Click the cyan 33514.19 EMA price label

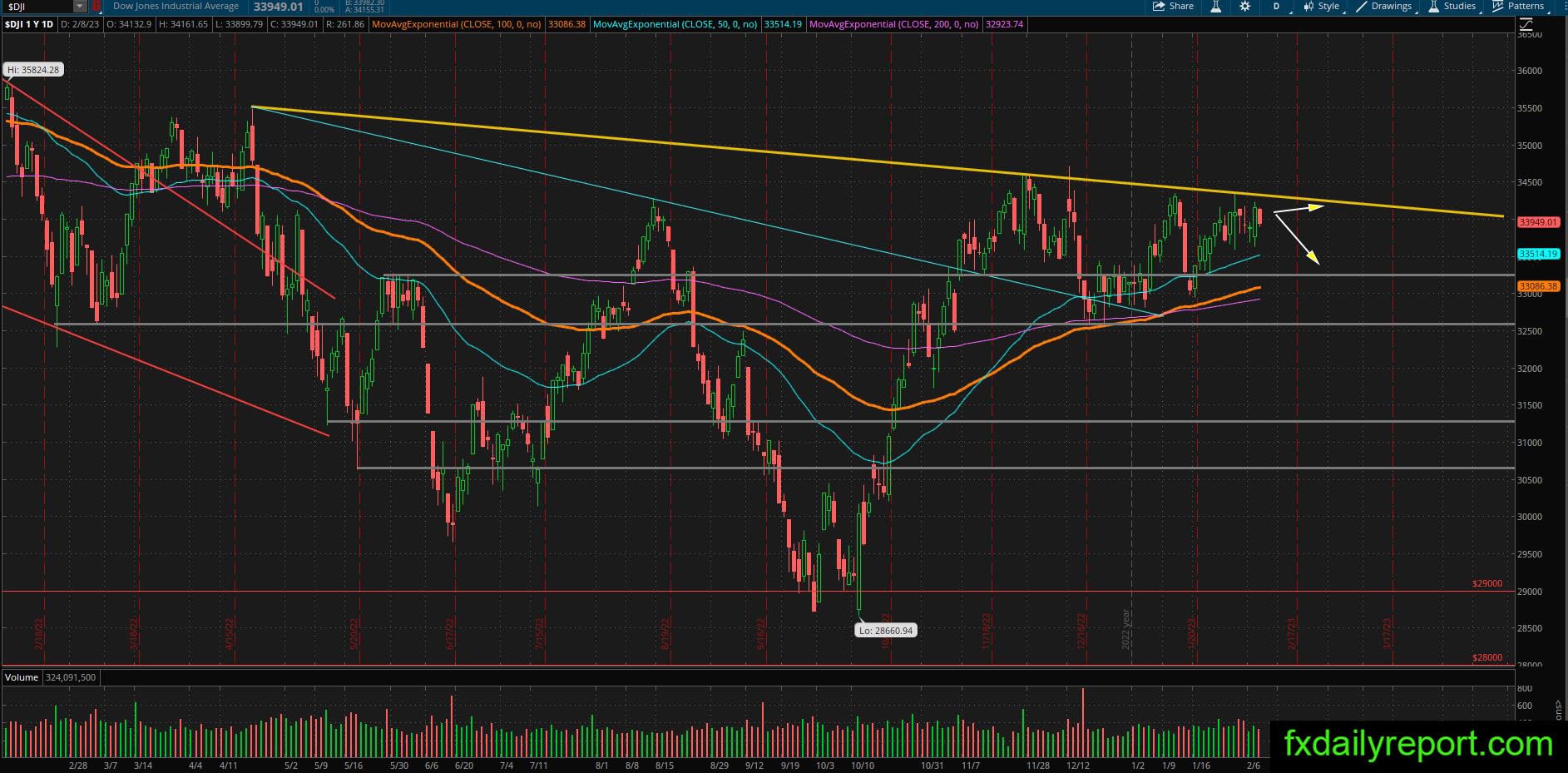[1538, 254]
